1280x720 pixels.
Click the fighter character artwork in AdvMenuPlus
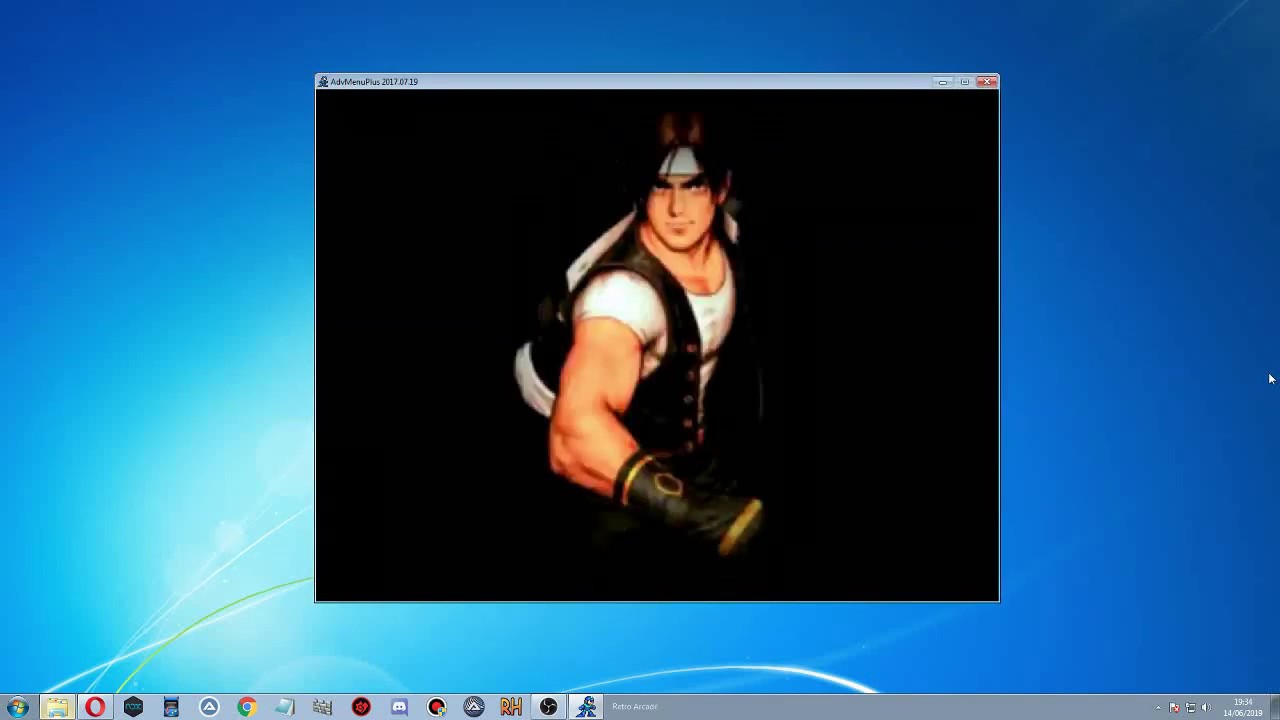(x=640, y=335)
